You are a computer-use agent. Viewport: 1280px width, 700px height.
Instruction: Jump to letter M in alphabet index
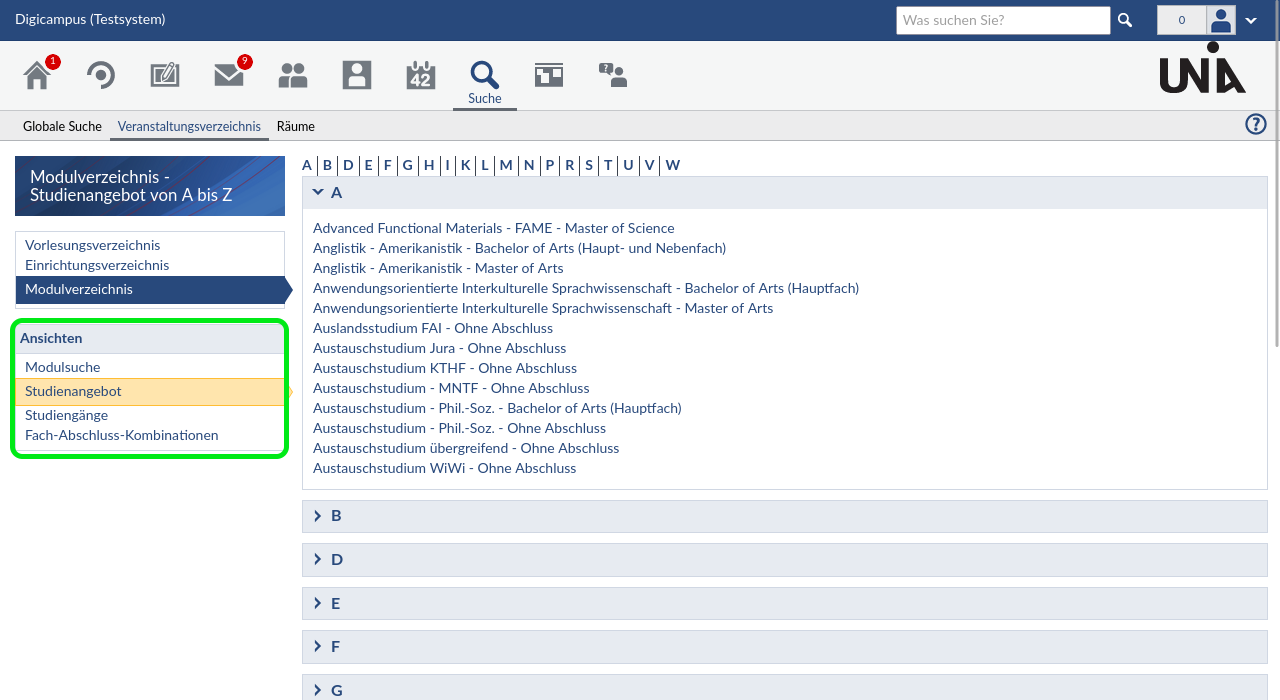pyautogui.click(x=506, y=165)
